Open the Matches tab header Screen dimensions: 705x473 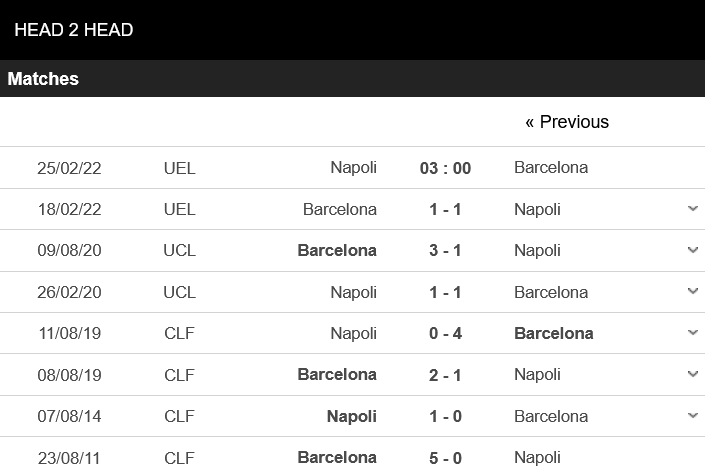43,79
